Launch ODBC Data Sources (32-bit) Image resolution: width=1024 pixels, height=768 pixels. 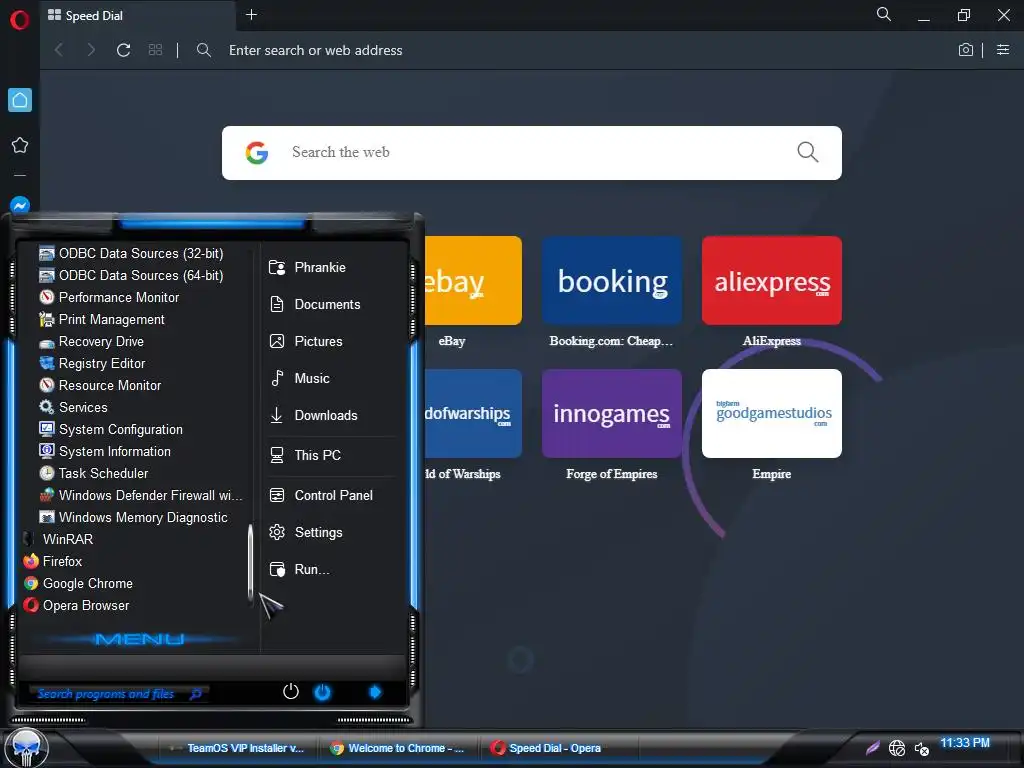[131, 253]
